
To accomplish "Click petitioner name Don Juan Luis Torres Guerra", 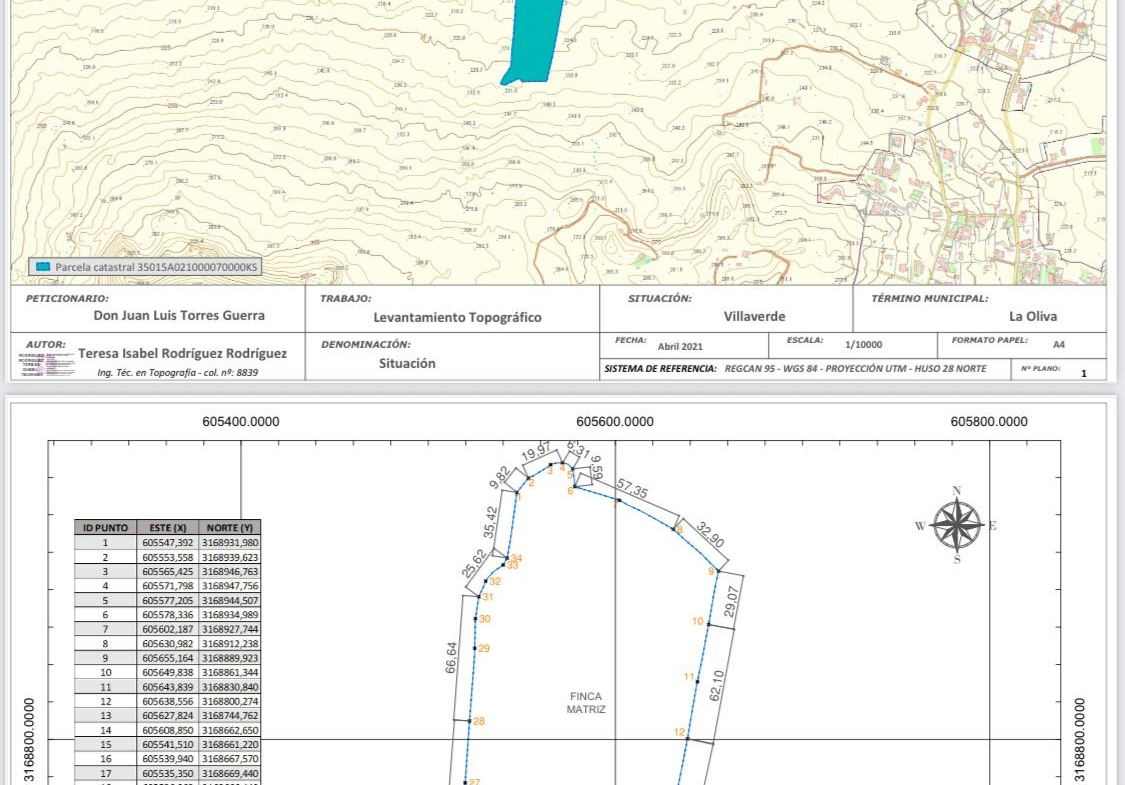I will [179, 315].
